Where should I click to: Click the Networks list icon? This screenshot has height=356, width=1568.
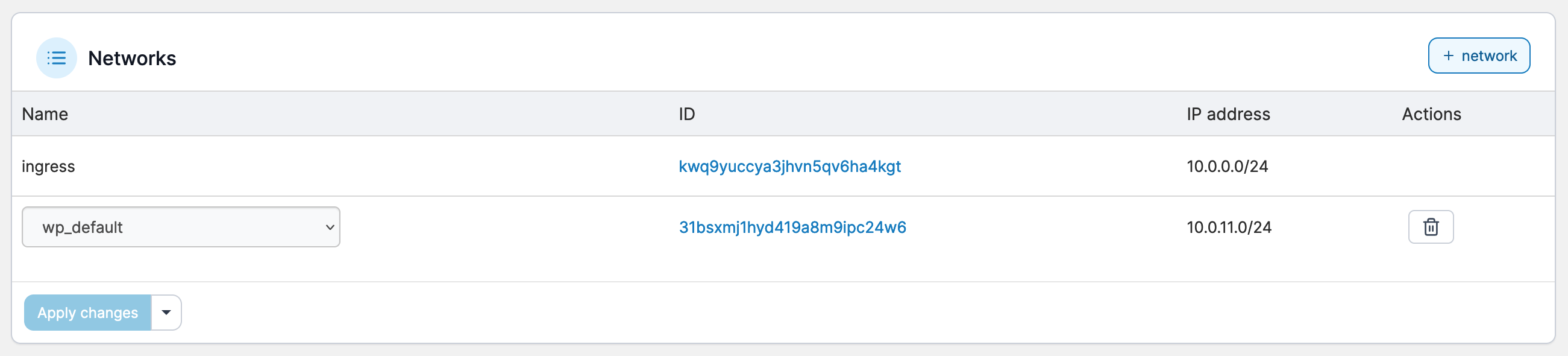56,58
